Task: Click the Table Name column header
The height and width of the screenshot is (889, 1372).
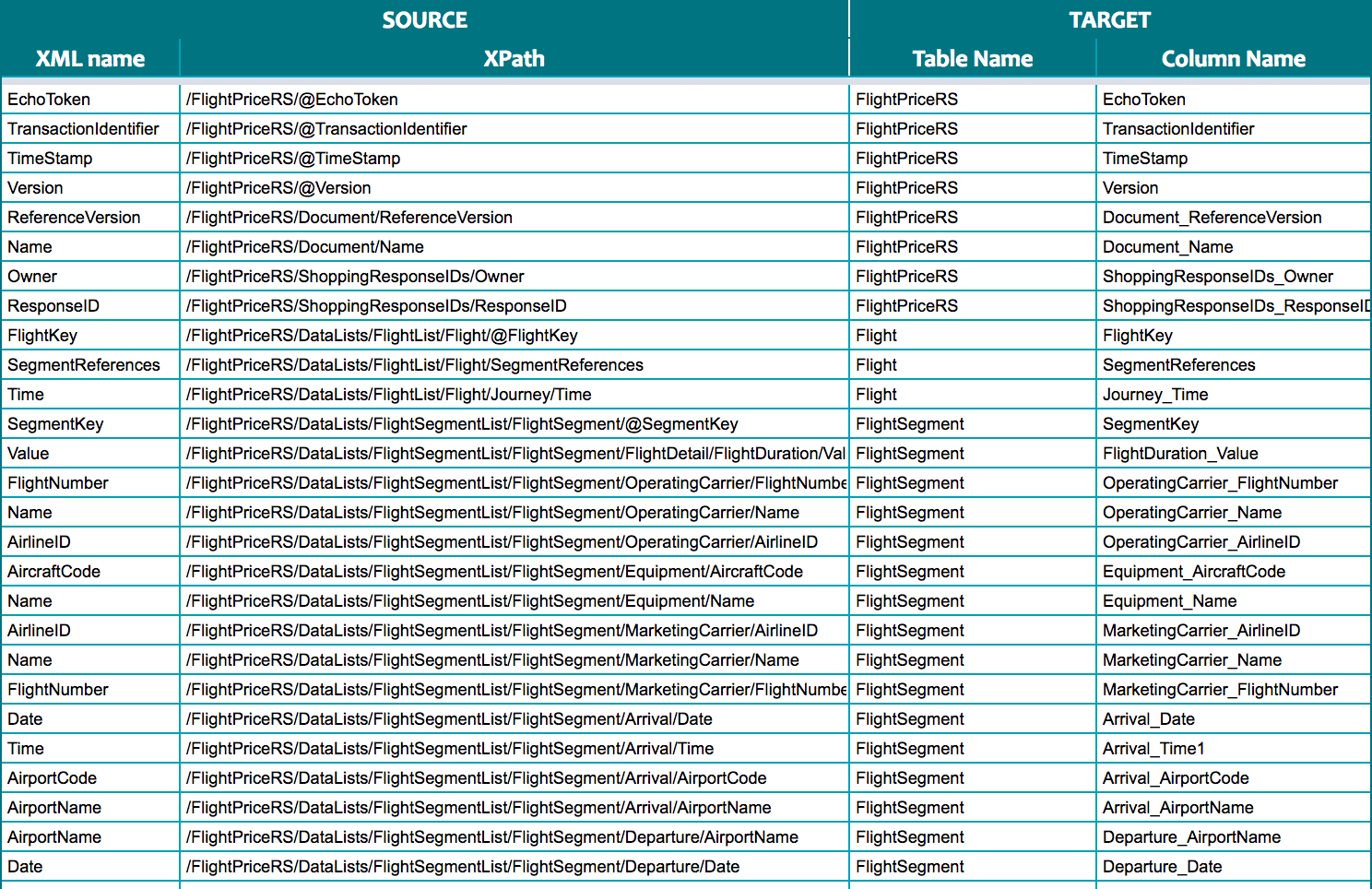Action: pyautogui.click(x=973, y=58)
